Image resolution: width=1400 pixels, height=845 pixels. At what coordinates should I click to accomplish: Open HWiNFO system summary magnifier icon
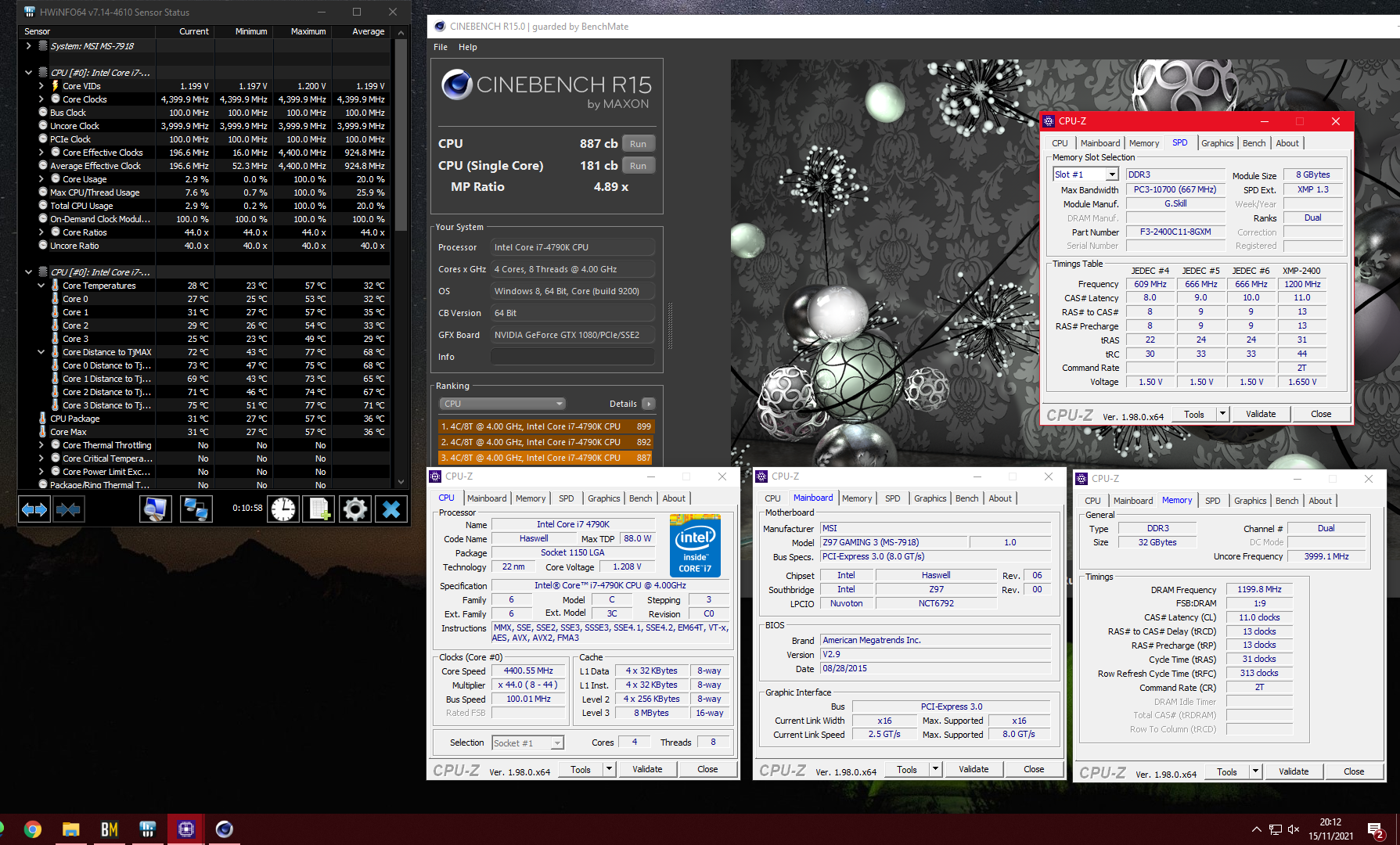[156, 509]
